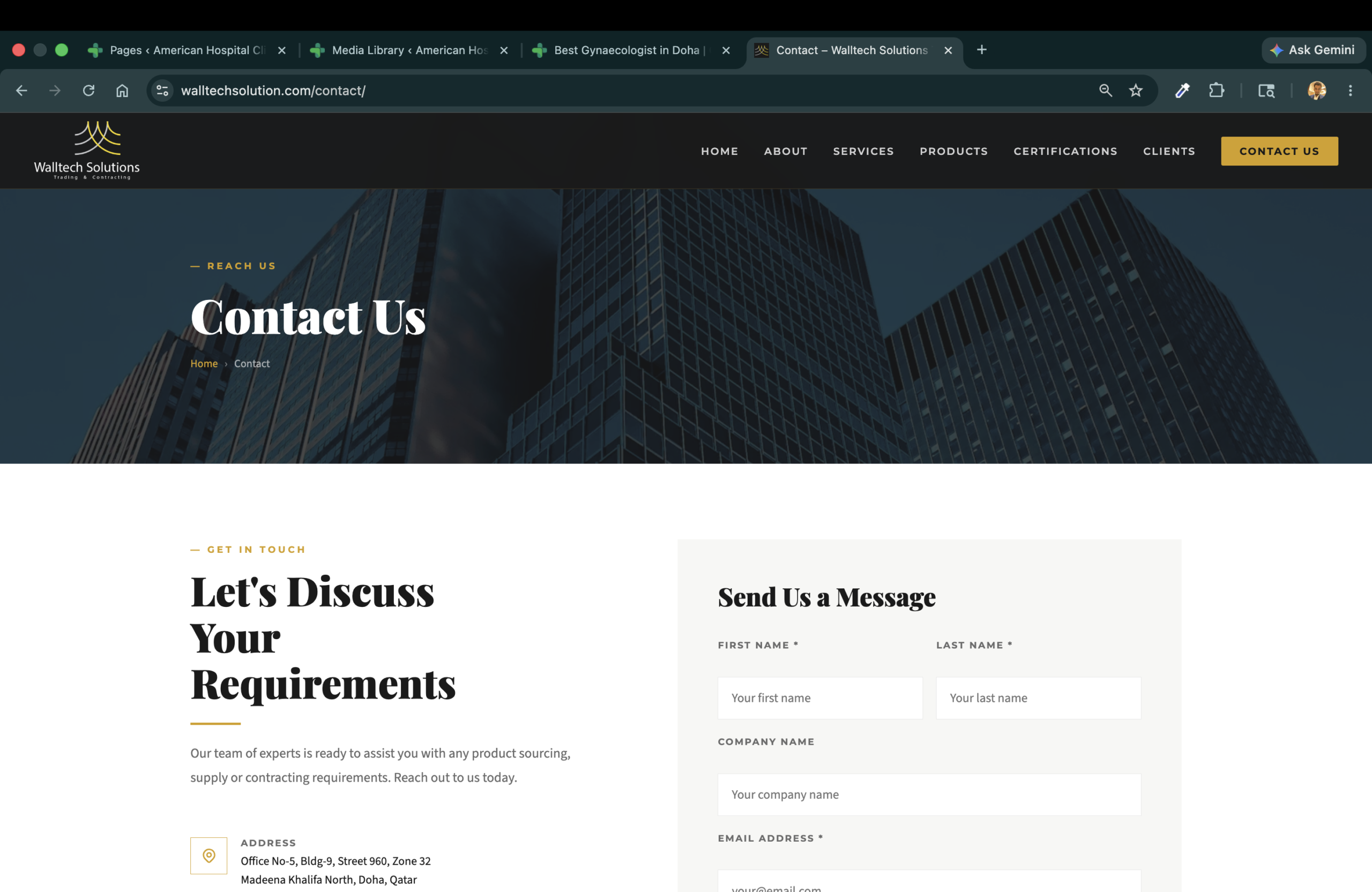Image resolution: width=1372 pixels, height=892 pixels.
Task: Open the Chrome three-dot menu
Action: coord(1350,91)
